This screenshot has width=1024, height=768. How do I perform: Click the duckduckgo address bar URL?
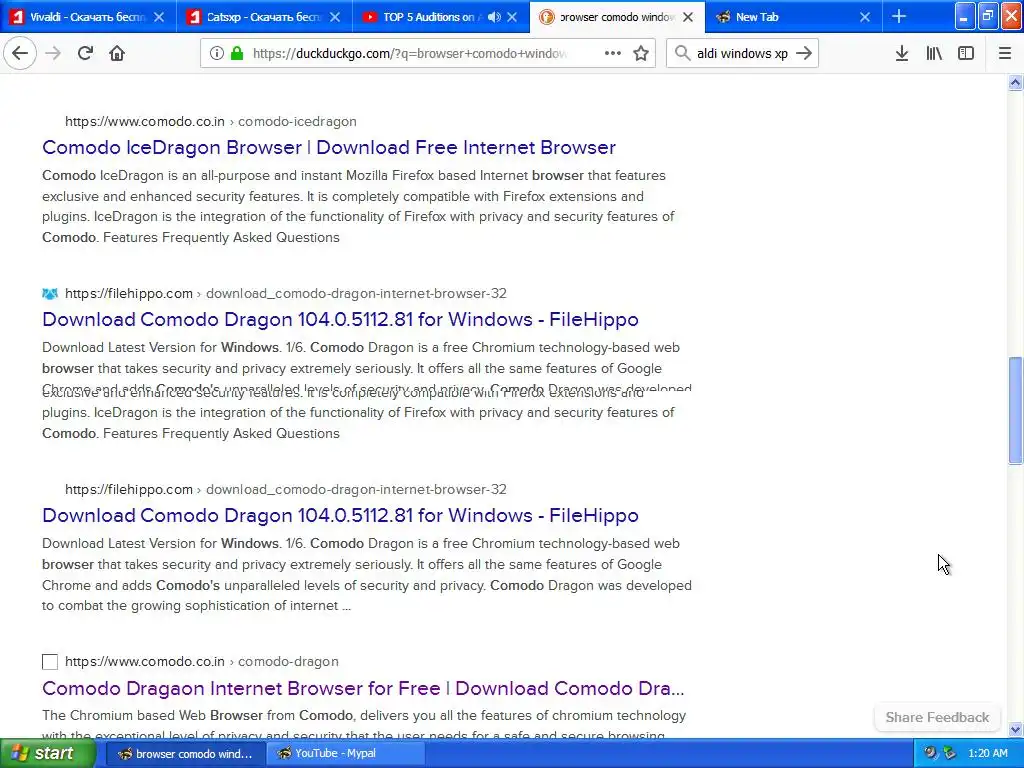click(x=409, y=54)
